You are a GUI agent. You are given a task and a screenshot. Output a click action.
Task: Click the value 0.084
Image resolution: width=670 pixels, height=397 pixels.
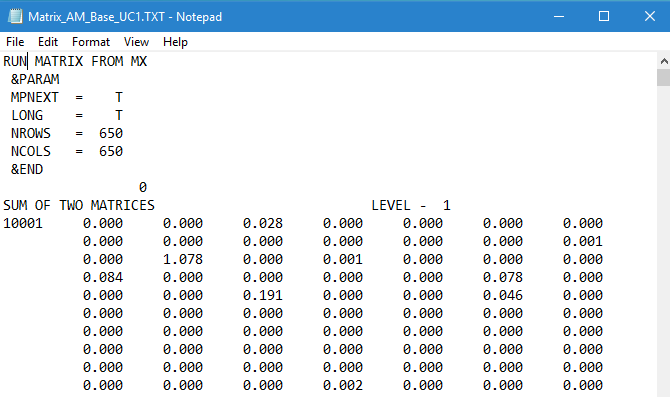tap(103, 277)
